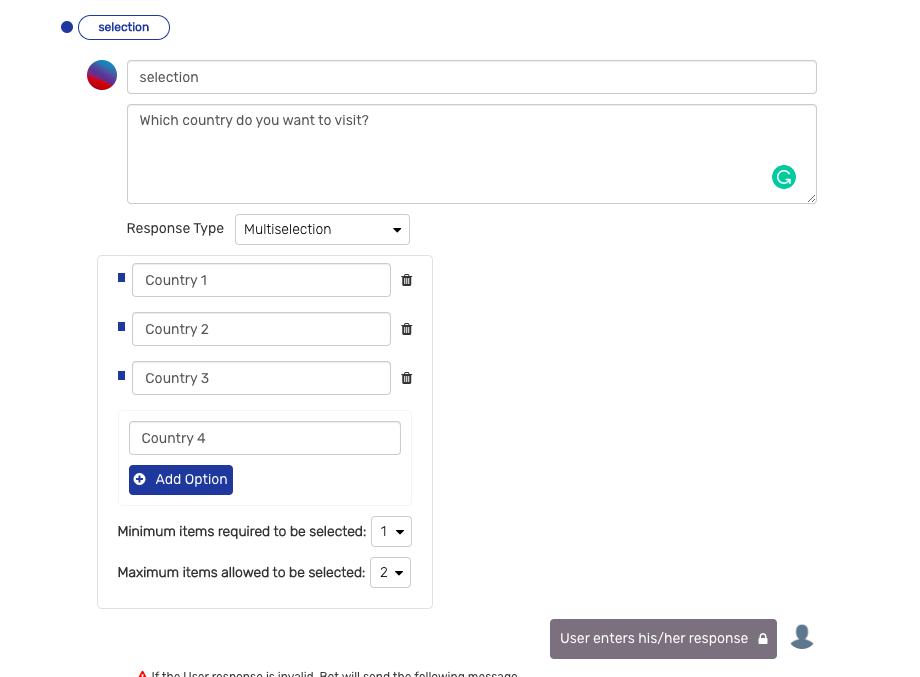Open the minimum items required dropdown
Image resolution: width=920 pixels, height=677 pixels.
tap(390, 532)
